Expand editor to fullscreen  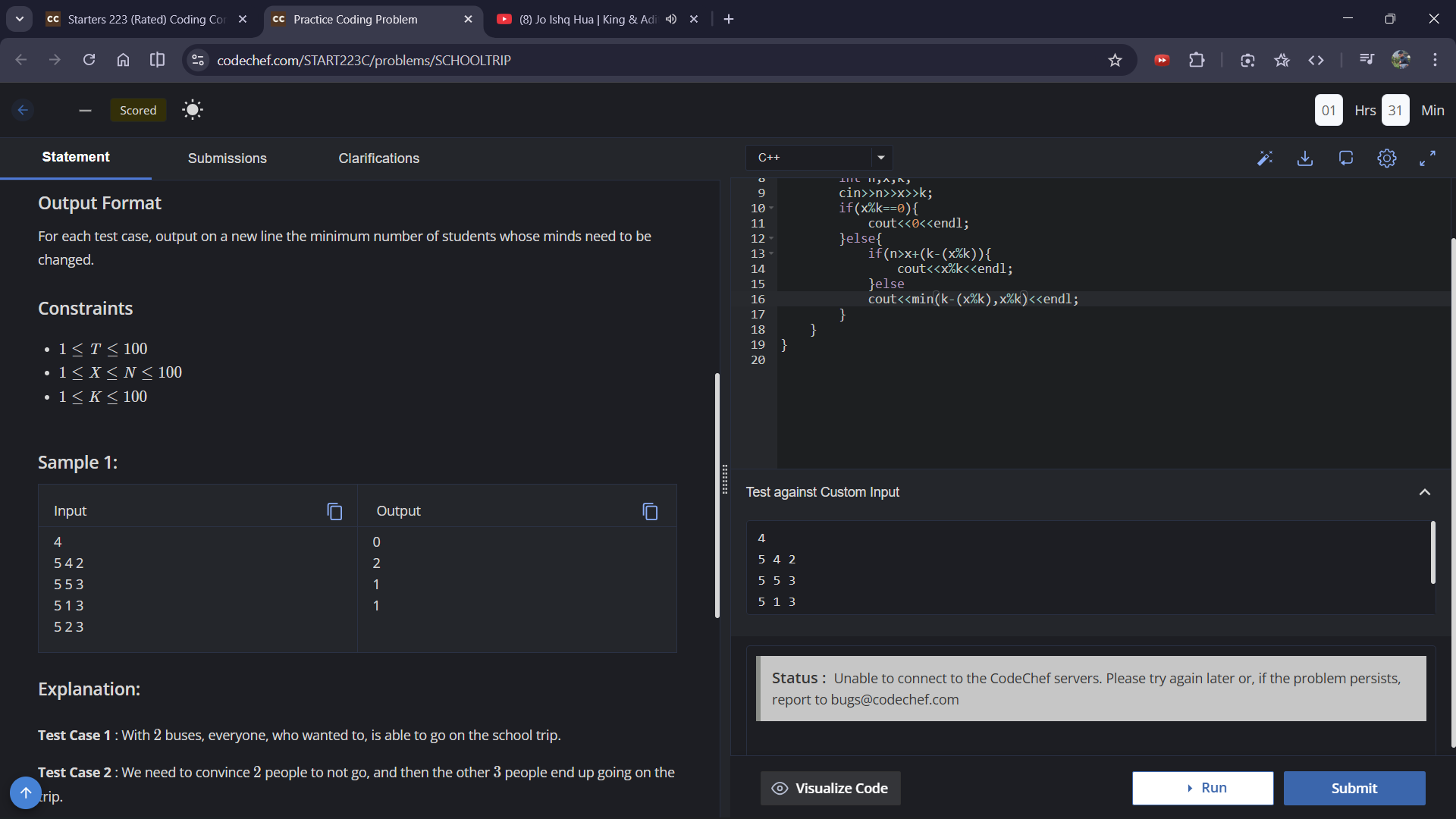1427,158
